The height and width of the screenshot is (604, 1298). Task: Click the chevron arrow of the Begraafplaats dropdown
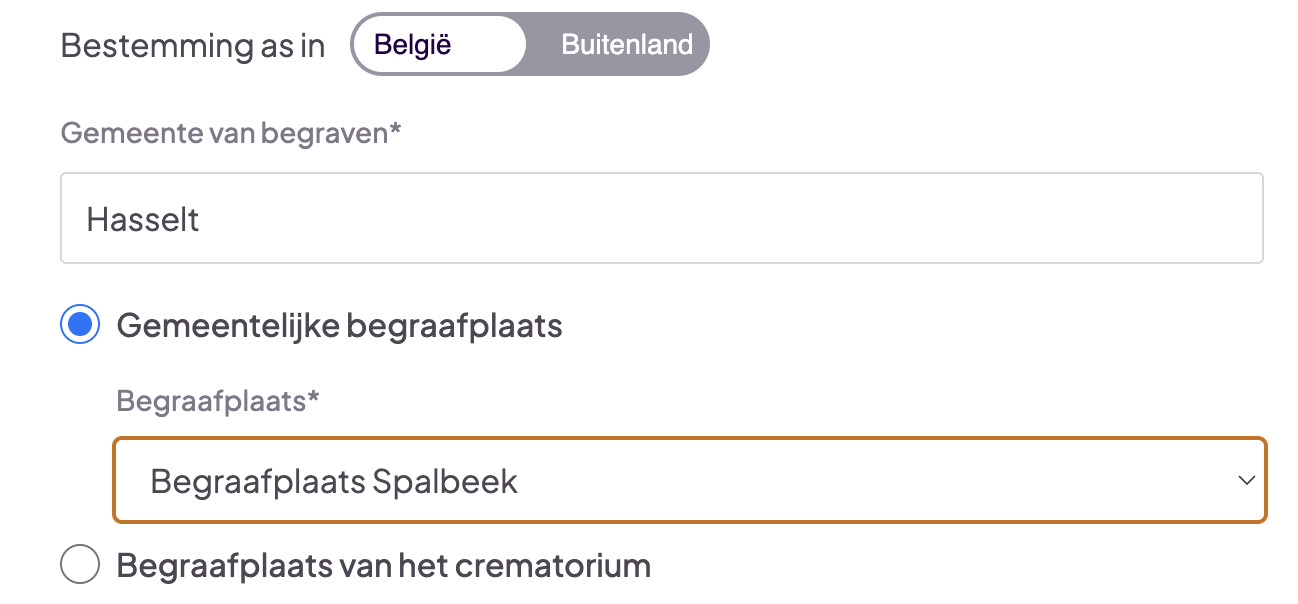(1246, 481)
